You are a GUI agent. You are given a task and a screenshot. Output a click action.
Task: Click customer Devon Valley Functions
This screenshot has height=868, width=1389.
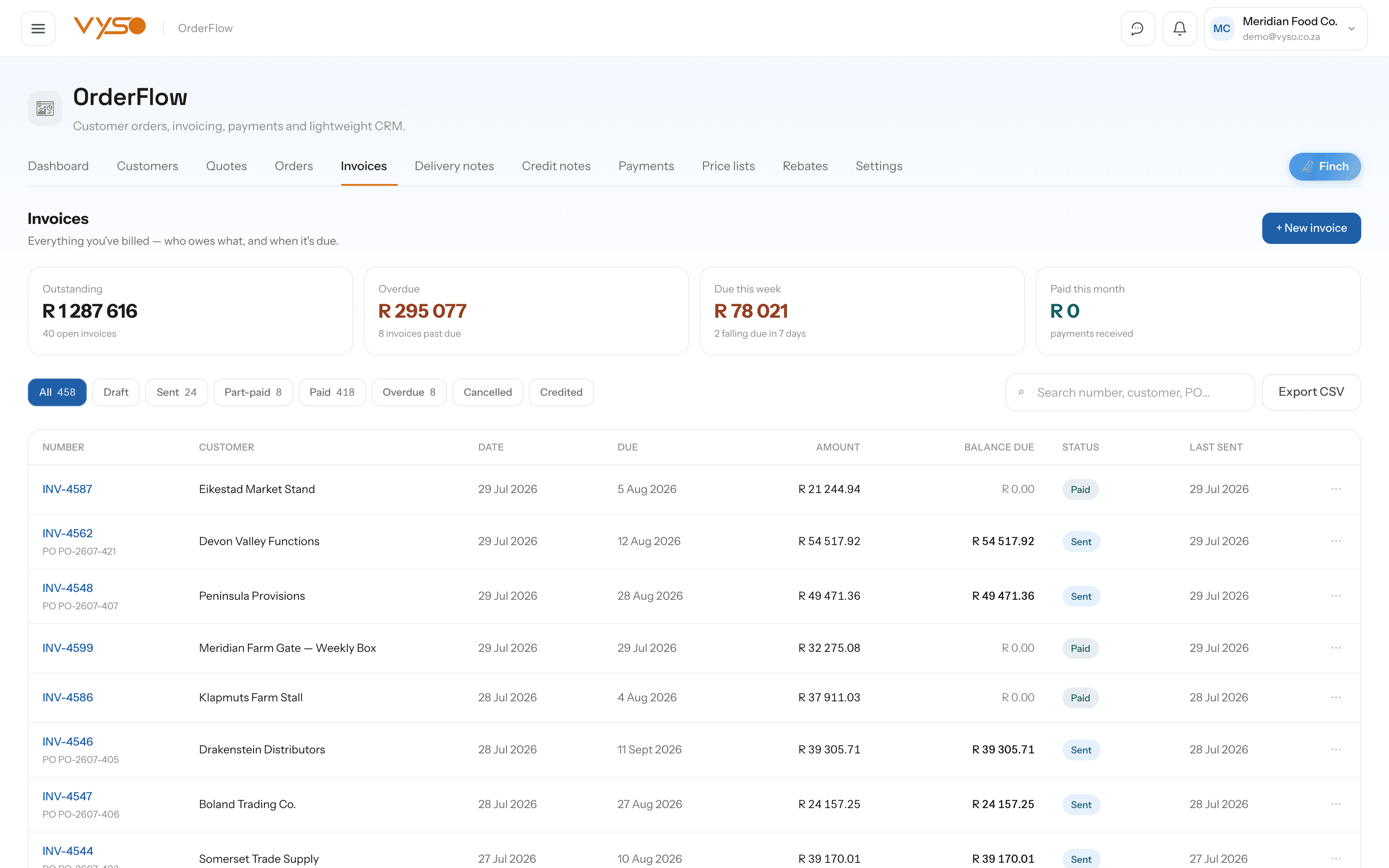tap(259, 541)
